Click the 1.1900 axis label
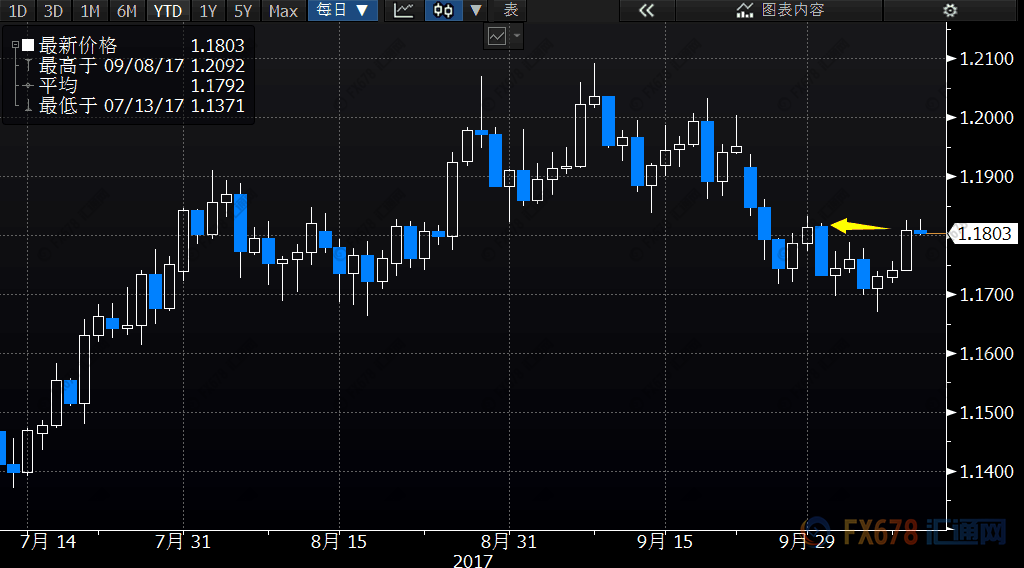This screenshot has width=1024, height=568. coord(986,176)
